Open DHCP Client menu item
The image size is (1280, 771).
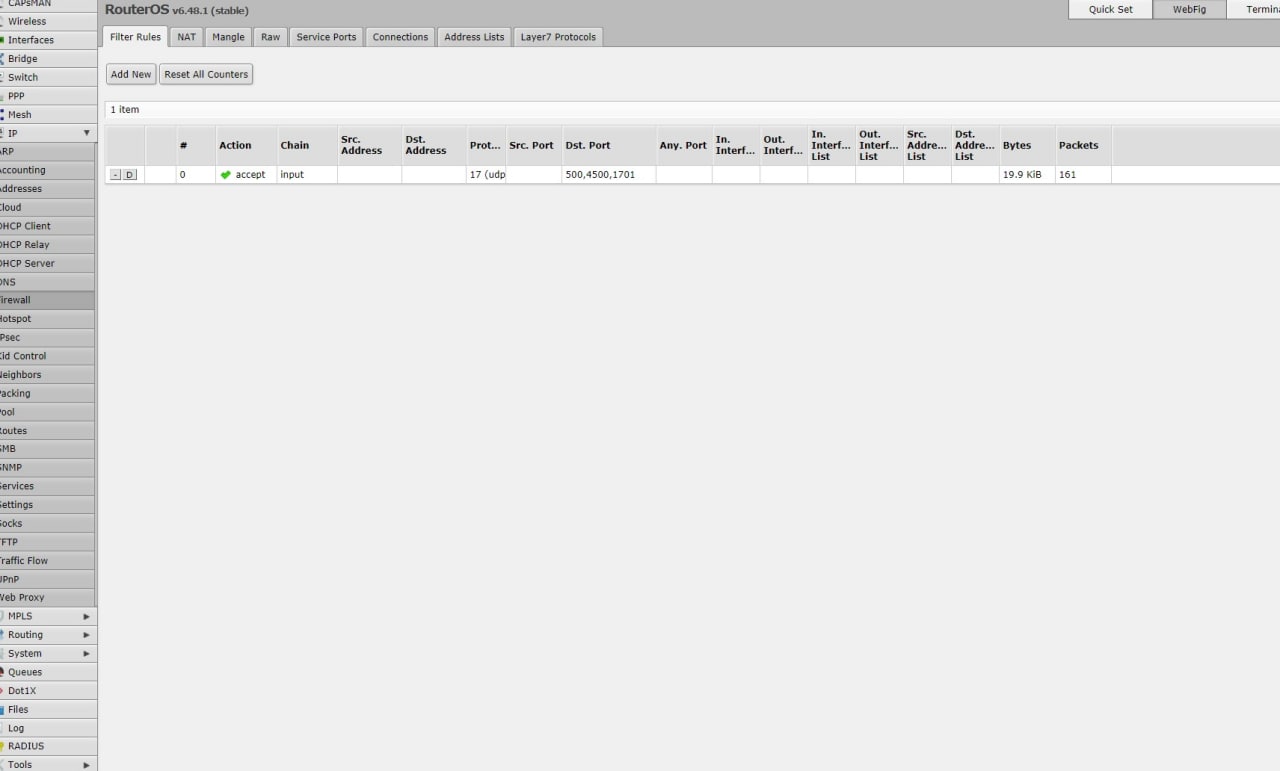(x=47, y=226)
